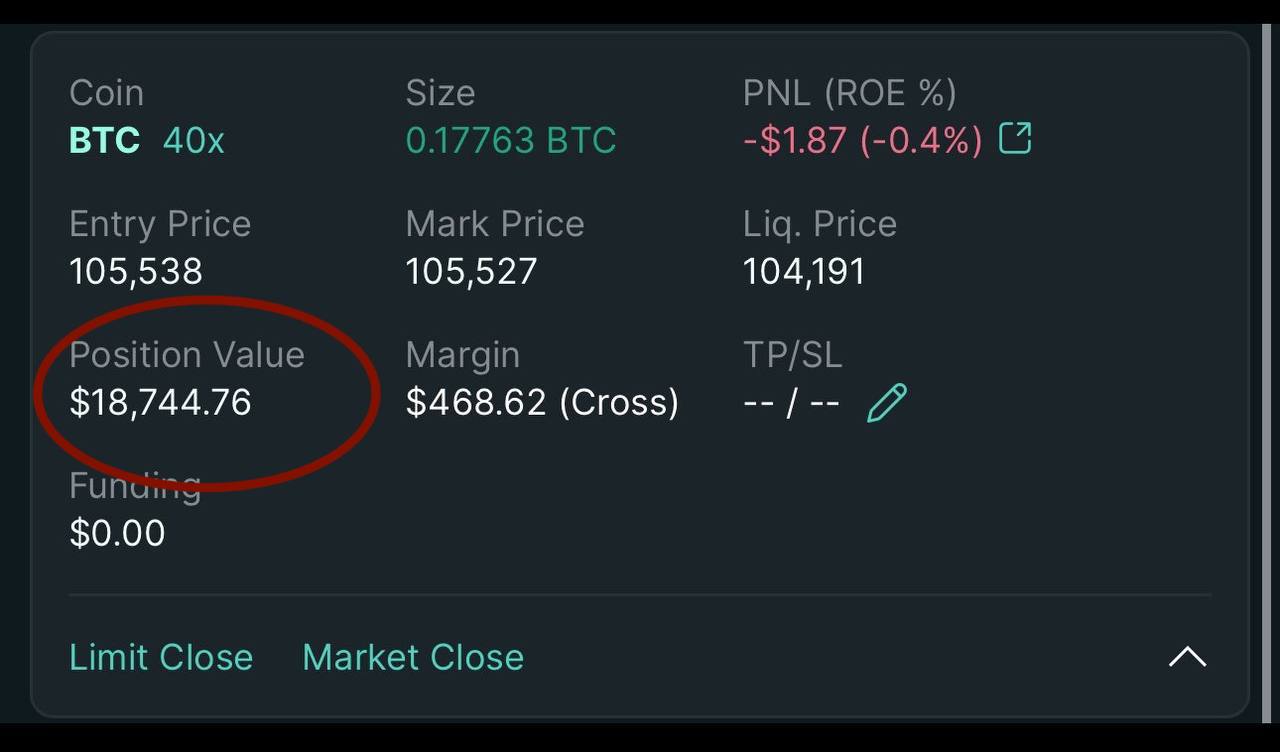Open the share PNL icon
Screen dimensions: 1280x752
(1015, 138)
